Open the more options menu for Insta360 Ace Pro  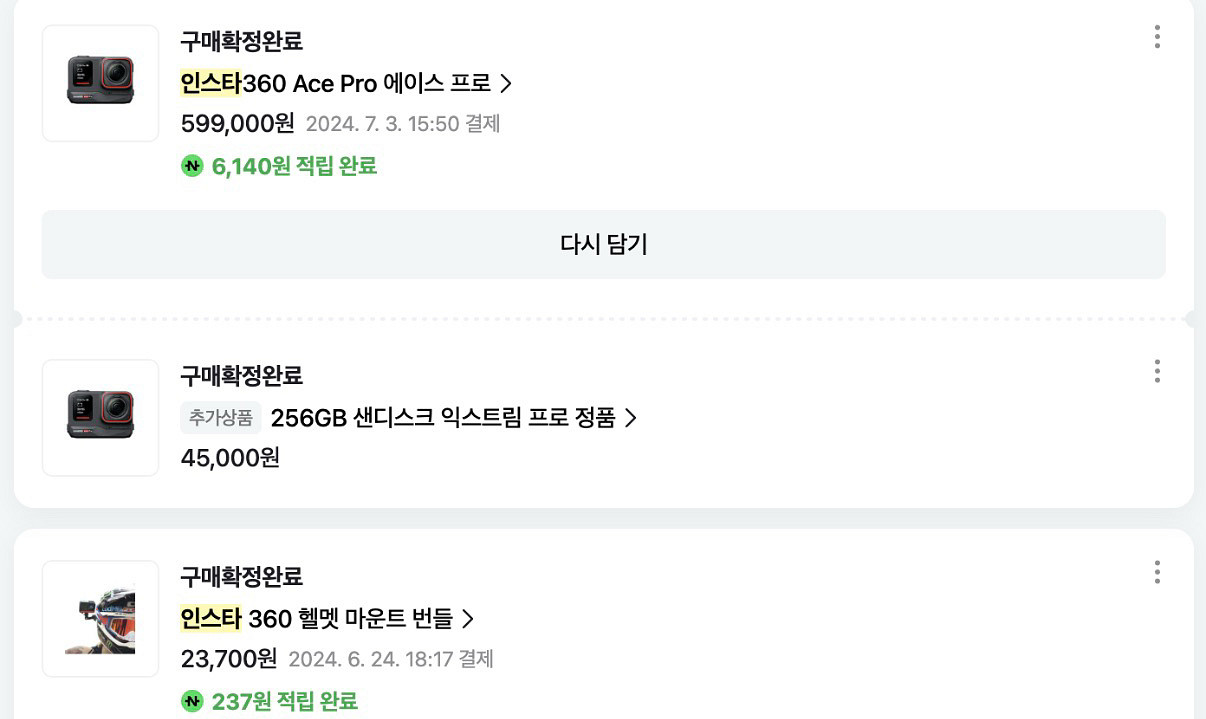coord(1157,37)
